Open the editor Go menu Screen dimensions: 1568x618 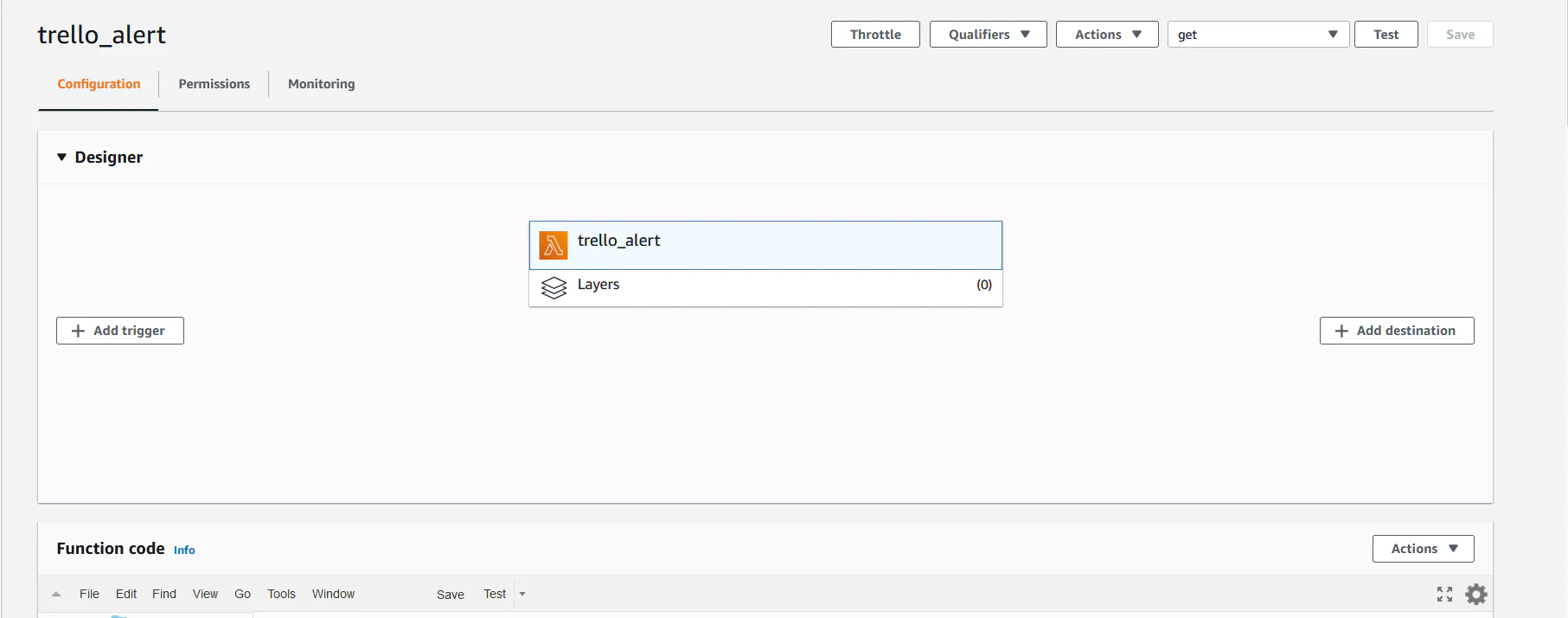point(242,594)
